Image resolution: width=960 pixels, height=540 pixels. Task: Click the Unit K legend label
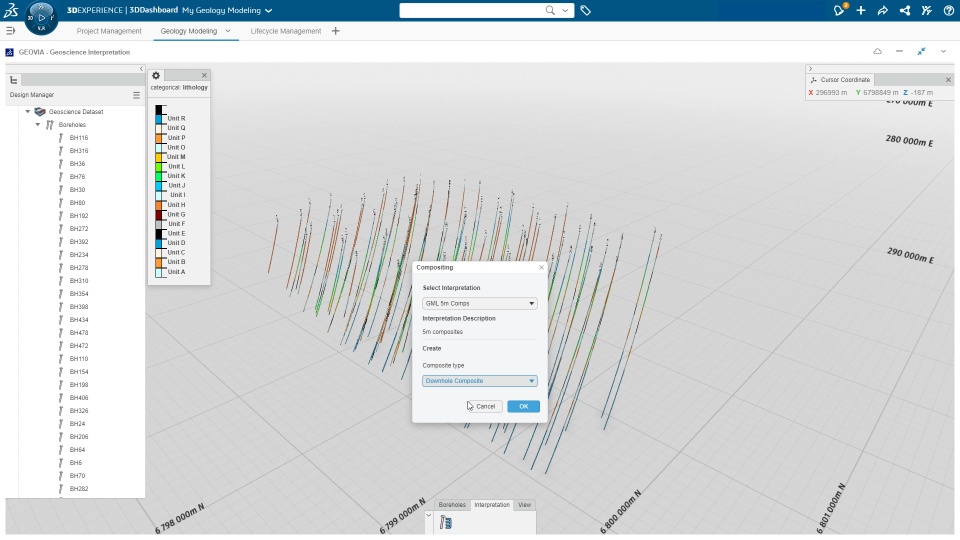(x=176, y=176)
